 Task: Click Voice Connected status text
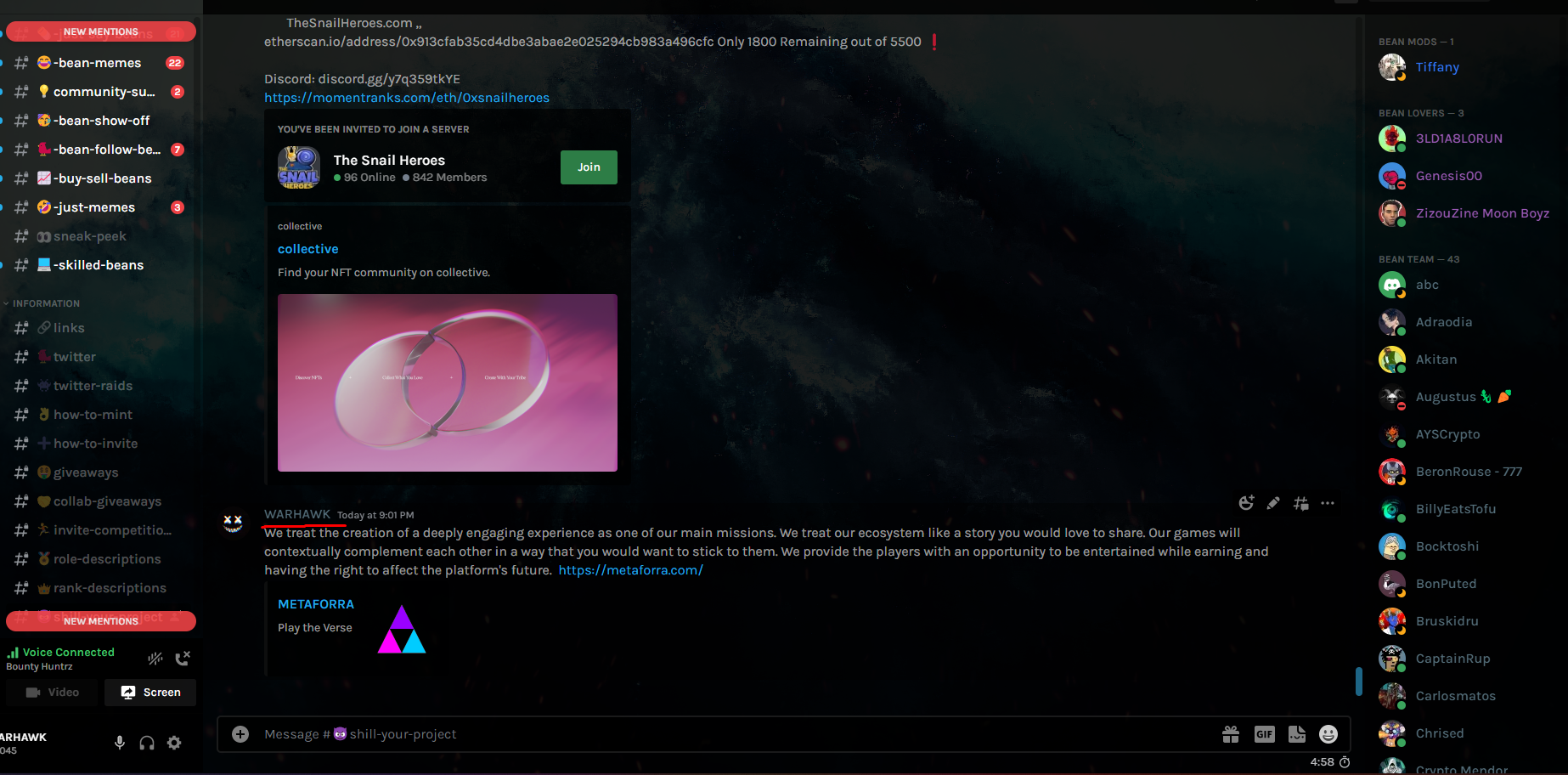(68, 652)
